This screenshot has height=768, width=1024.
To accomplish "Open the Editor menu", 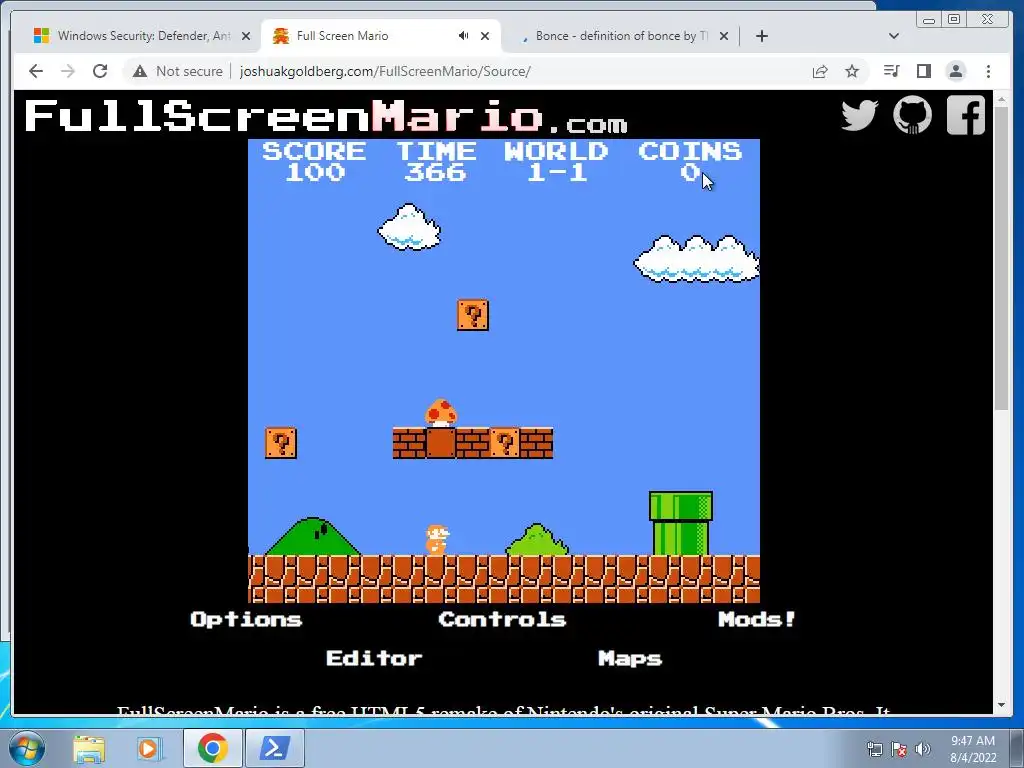I will 374,658.
